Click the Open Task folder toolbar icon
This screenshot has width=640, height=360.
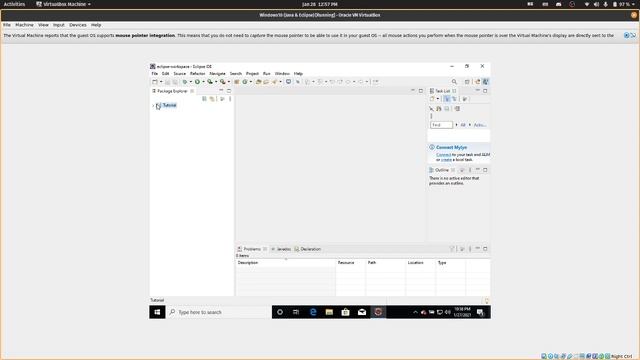tap(266, 82)
